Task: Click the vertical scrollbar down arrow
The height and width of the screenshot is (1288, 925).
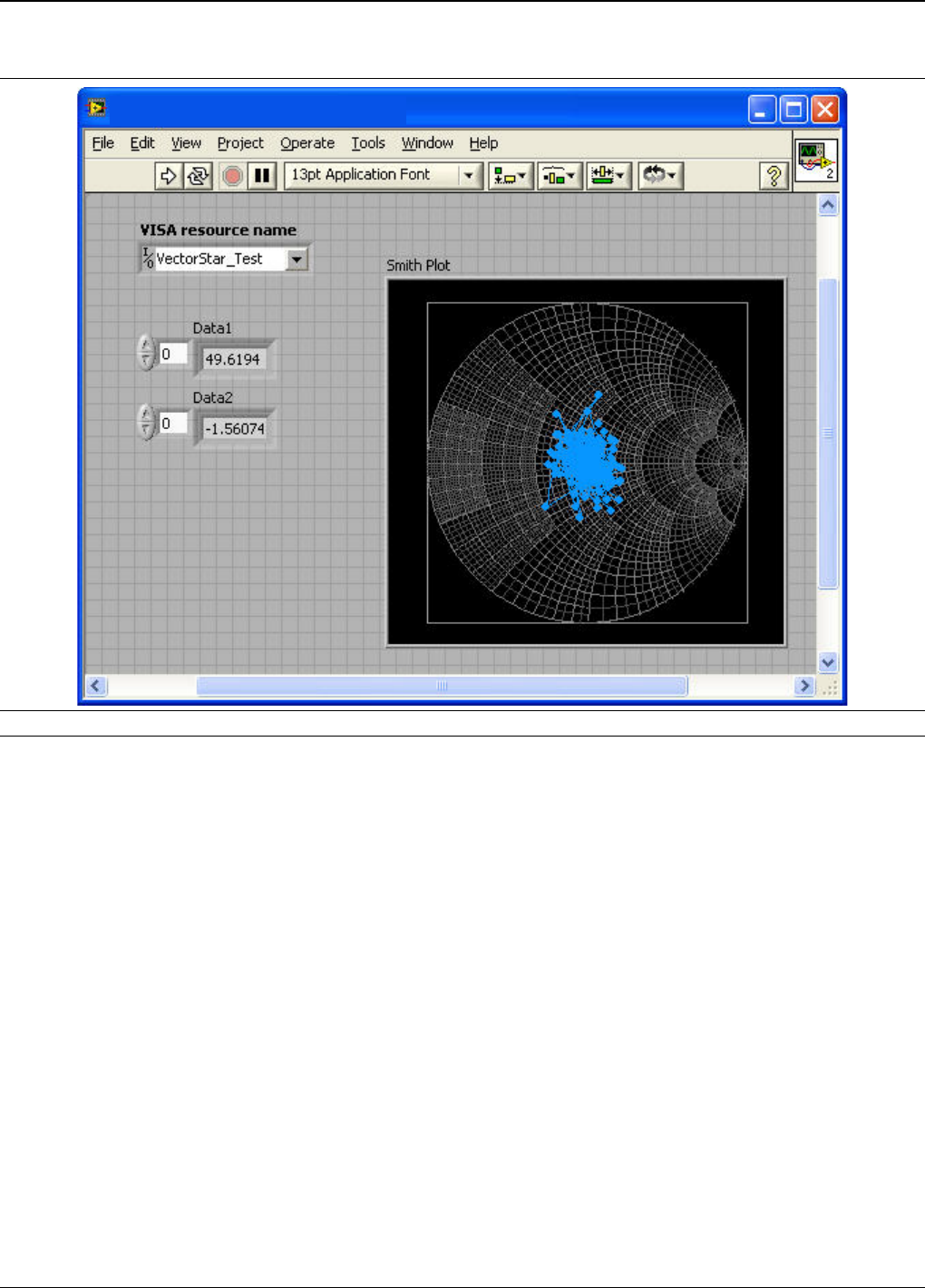Action: [x=827, y=662]
